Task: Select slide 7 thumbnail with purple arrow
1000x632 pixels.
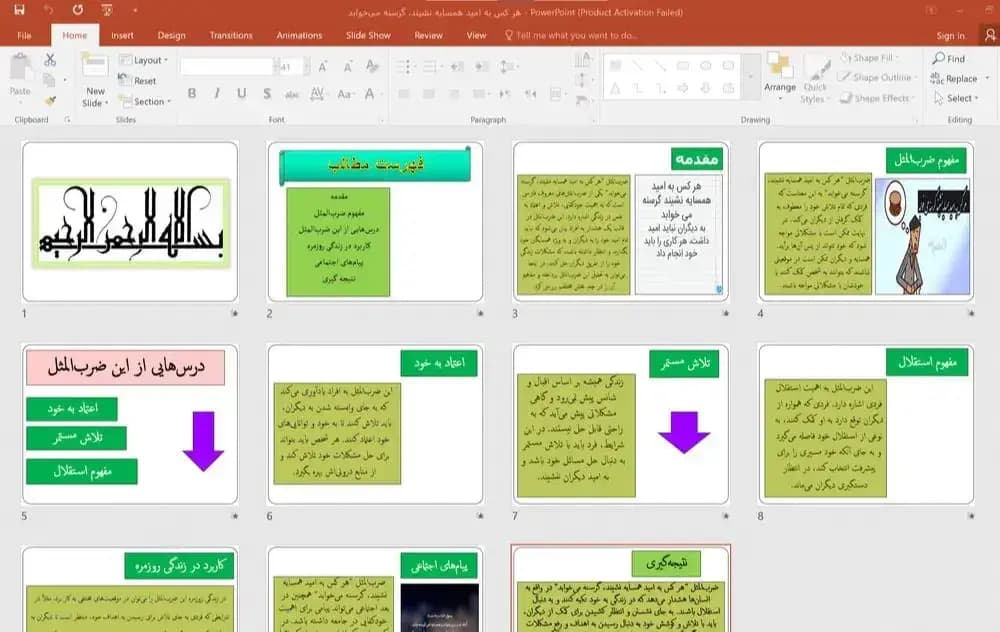Action: tap(621, 424)
